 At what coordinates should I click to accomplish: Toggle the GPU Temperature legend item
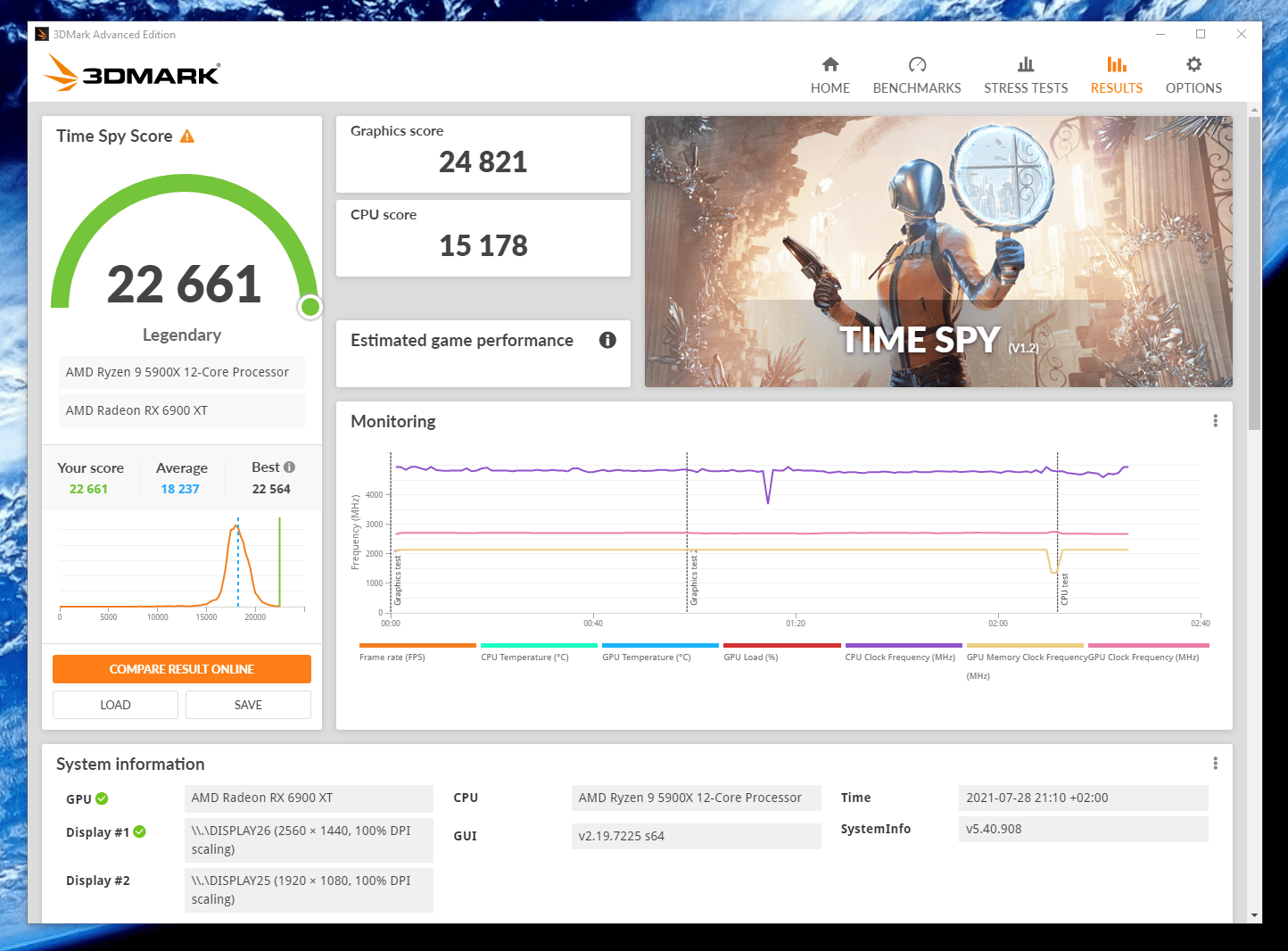click(x=660, y=652)
